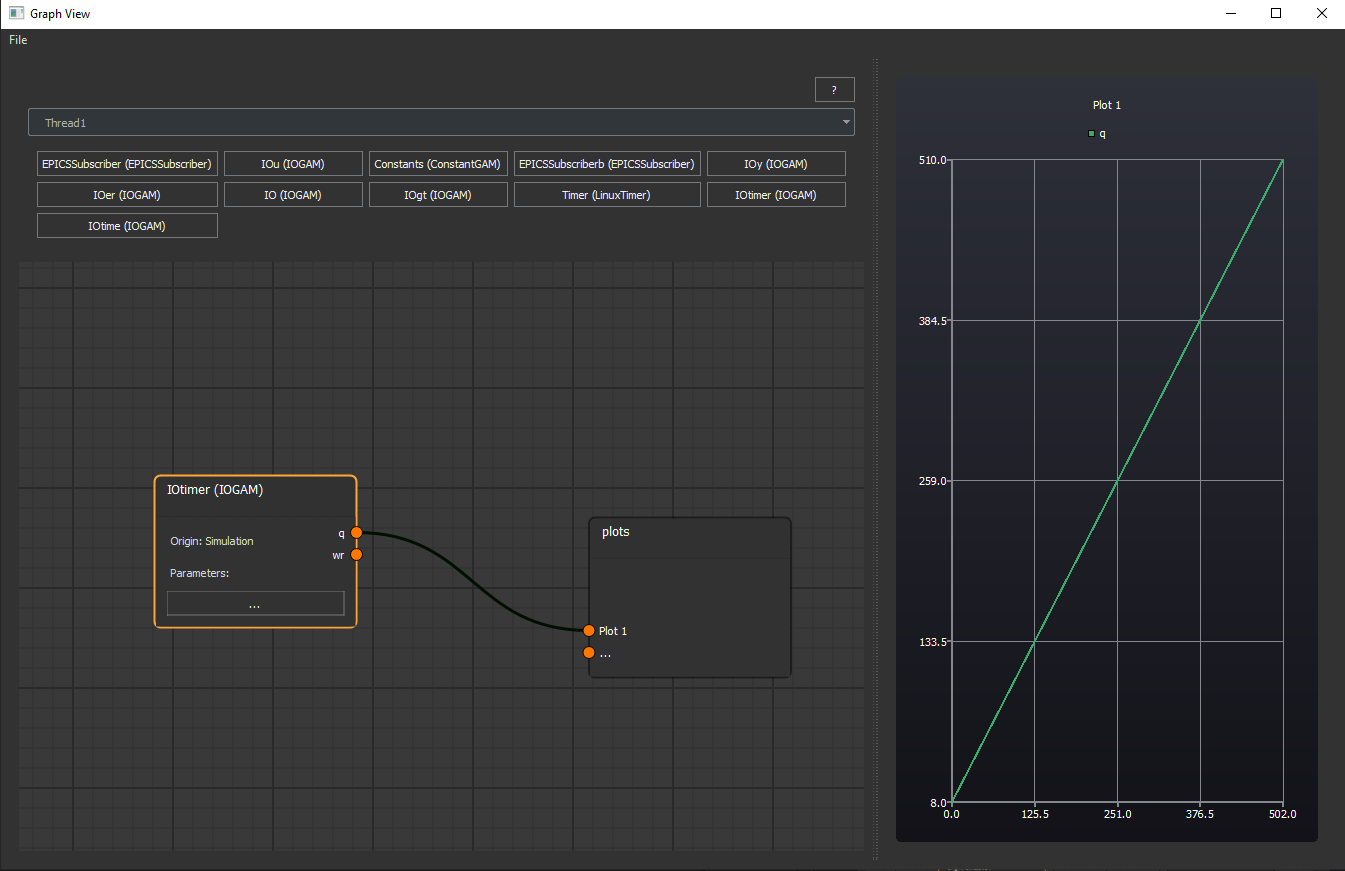
Task: Open help with the "?" button
Action: point(834,89)
